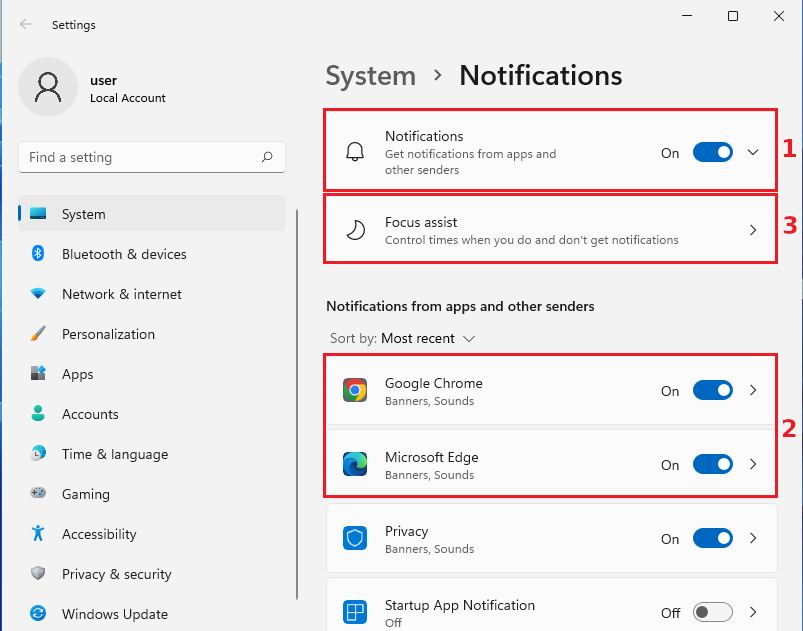Click the Microsoft Edge app icon
The width and height of the screenshot is (803, 631).
[355, 464]
